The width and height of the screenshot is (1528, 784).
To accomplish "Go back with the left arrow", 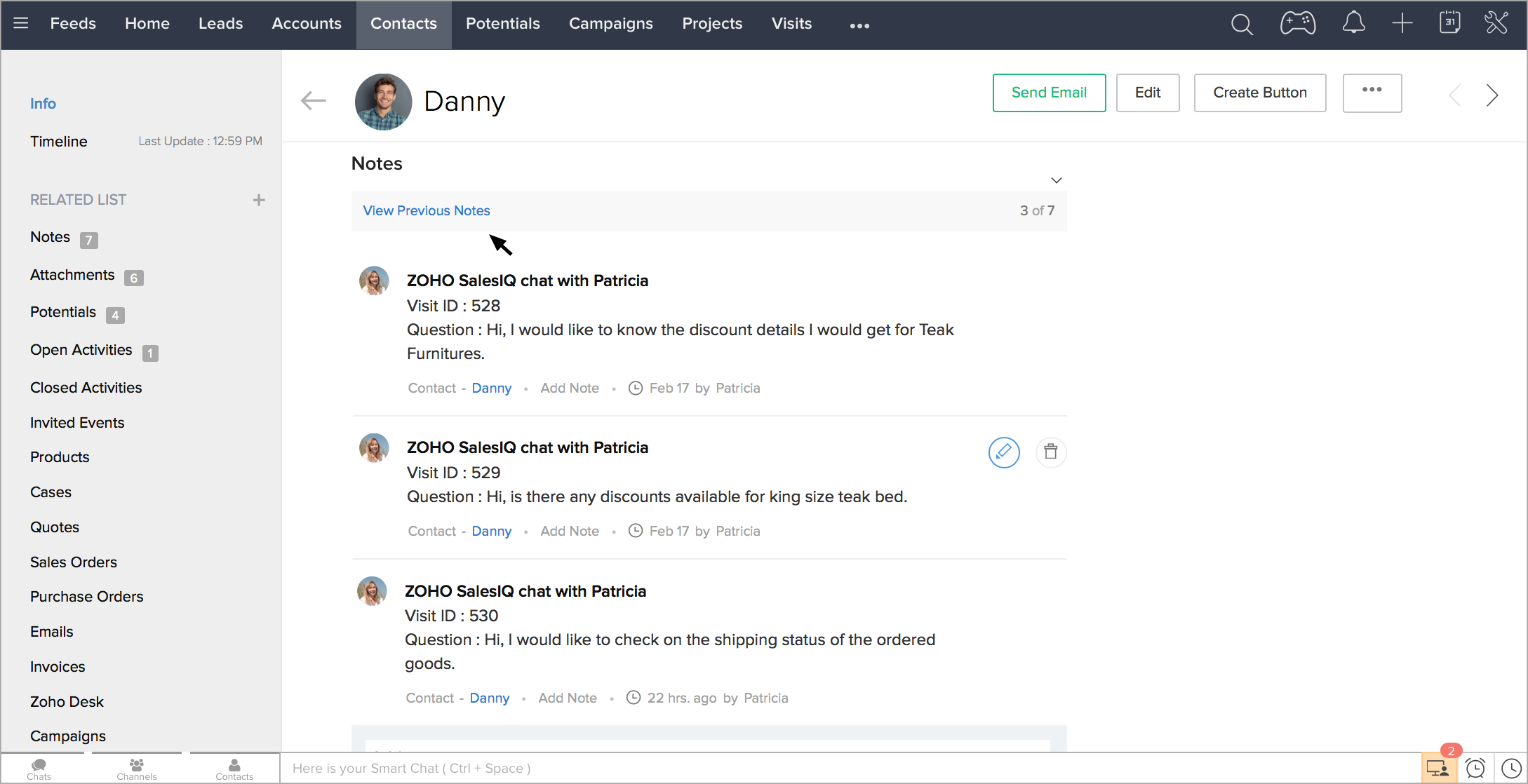I will pyautogui.click(x=313, y=101).
